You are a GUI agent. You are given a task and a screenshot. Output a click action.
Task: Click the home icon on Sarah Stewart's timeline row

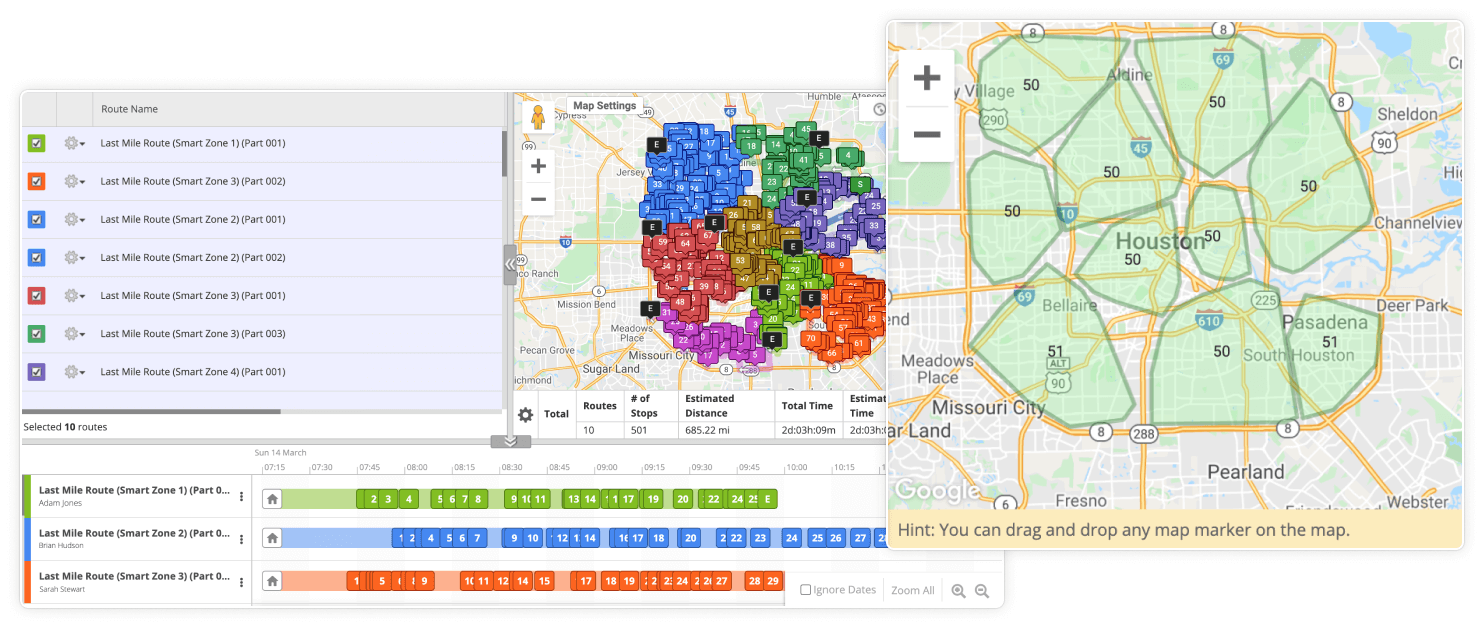coord(272,580)
